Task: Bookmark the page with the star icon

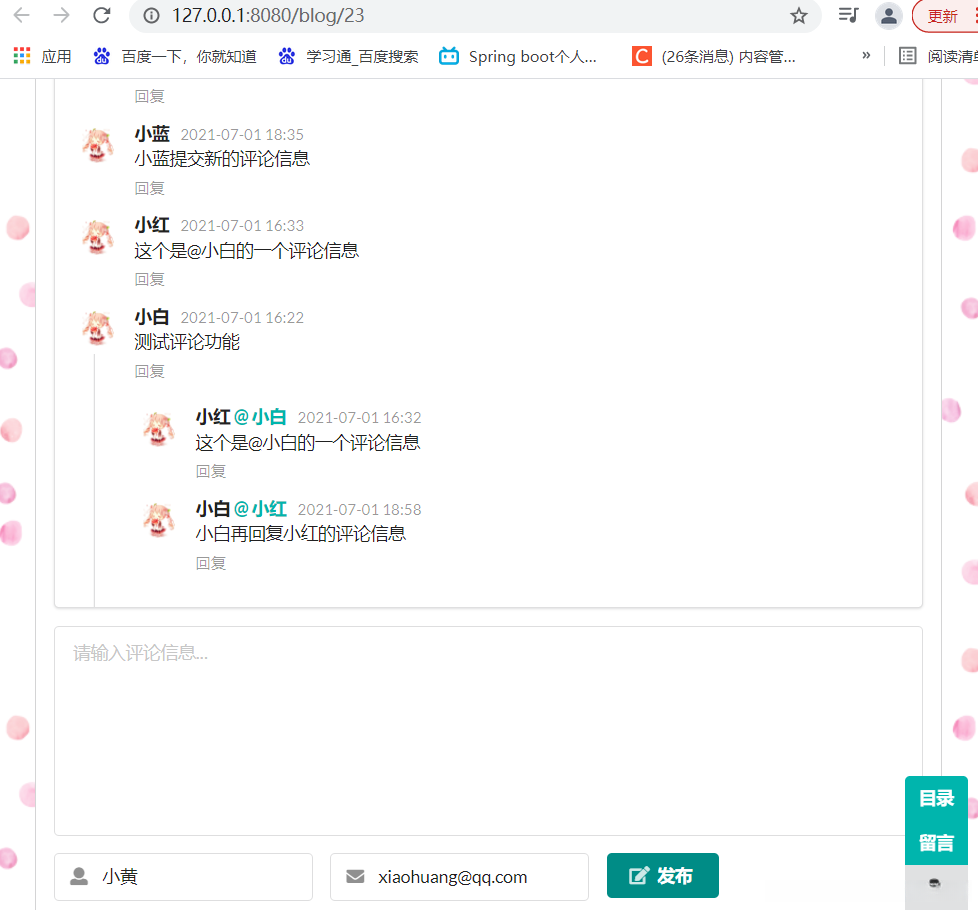Action: 798,17
